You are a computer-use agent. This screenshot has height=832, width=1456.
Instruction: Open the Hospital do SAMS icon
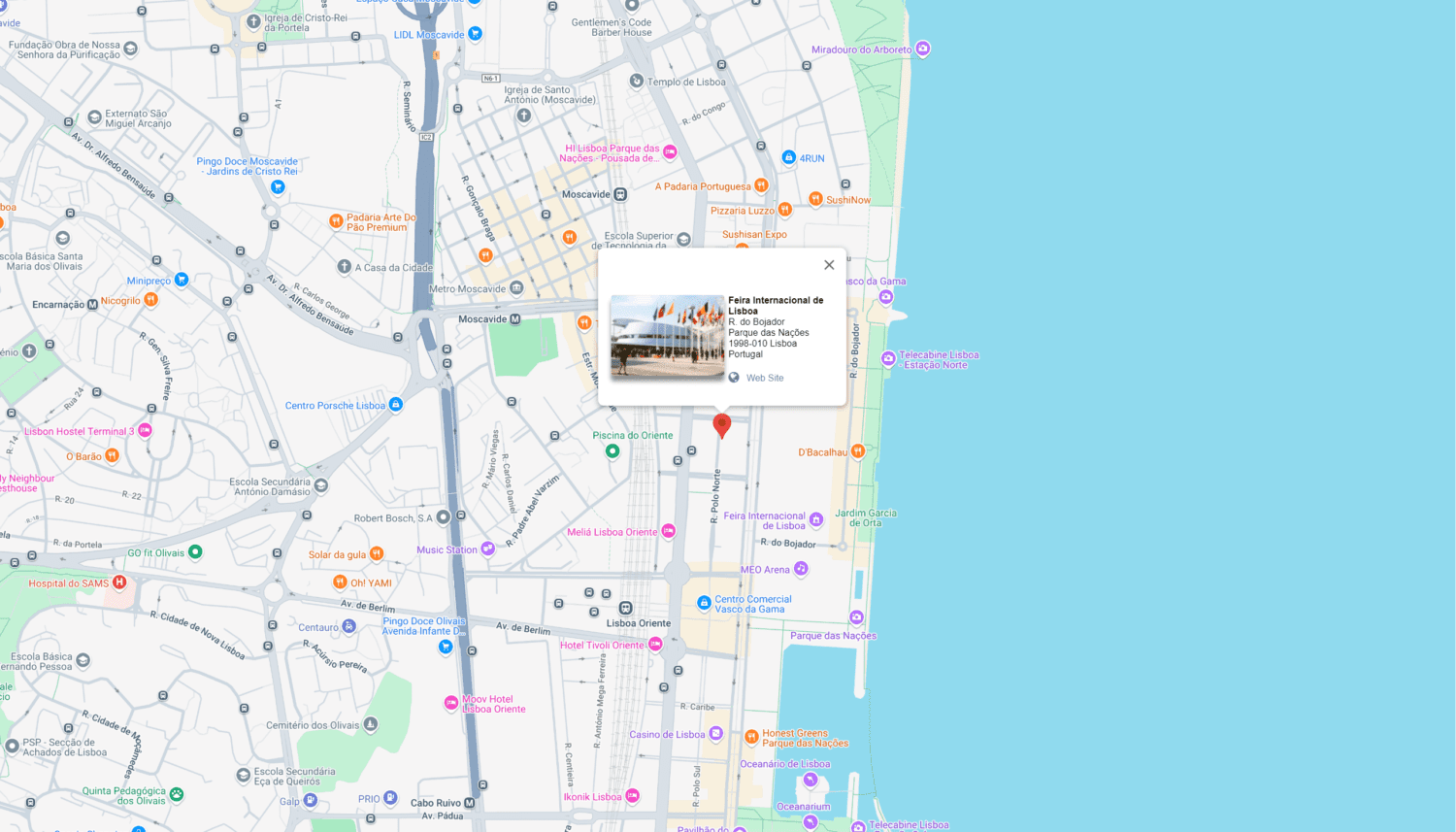click(x=119, y=582)
